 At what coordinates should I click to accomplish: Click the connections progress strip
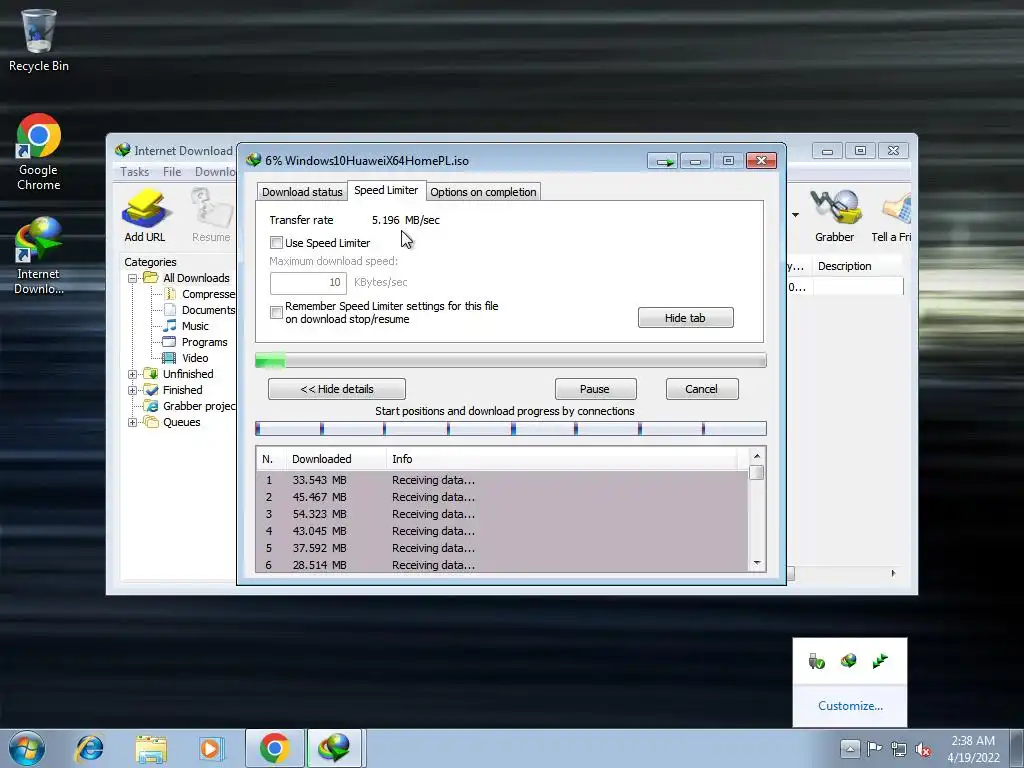click(x=511, y=428)
